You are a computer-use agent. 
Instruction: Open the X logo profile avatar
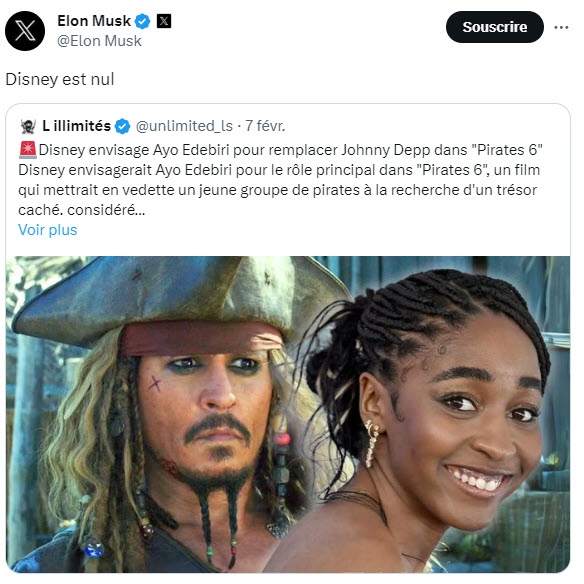point(25,31)
